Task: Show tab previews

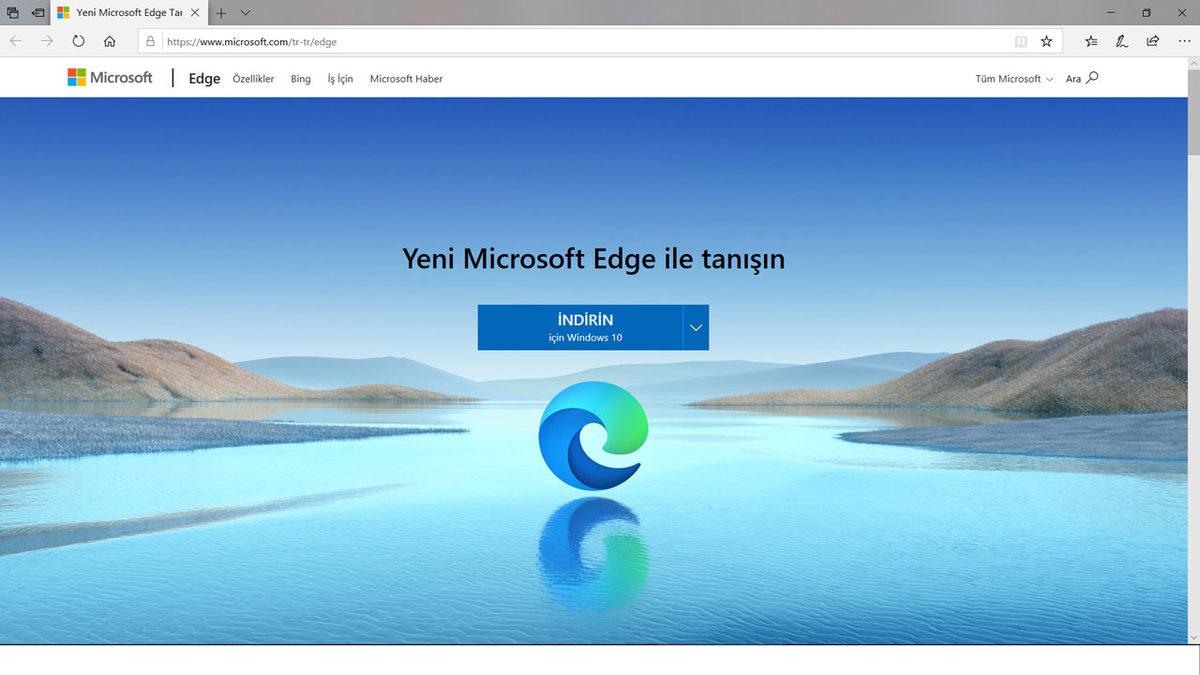Action: pyautogui.click(x=247, y=13)
